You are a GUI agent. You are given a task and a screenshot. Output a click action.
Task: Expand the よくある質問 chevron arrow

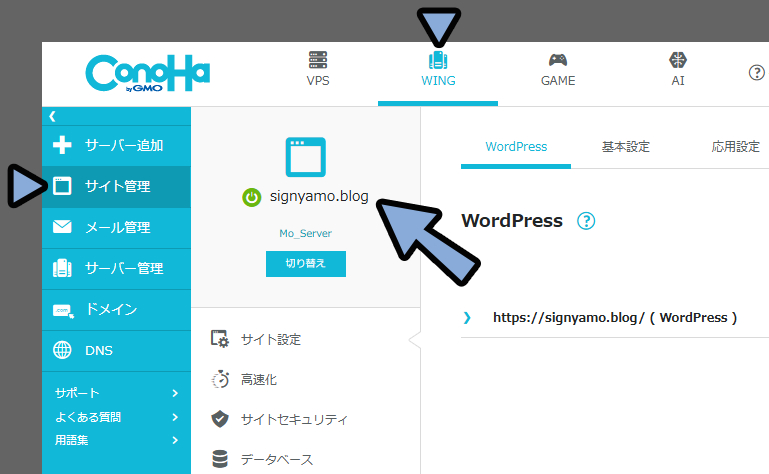pyautogui.click(x=175, y=417)
